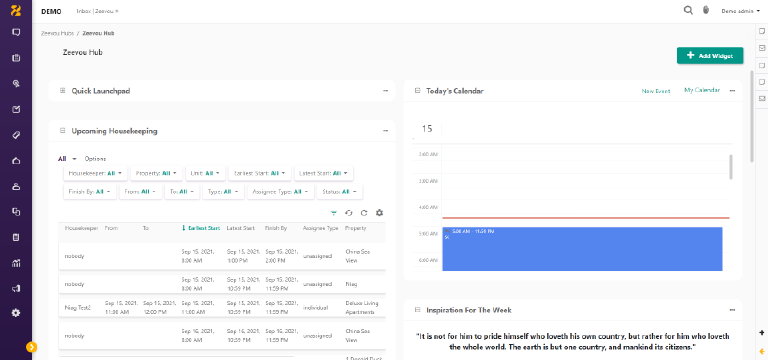Screen dimensions: 768x360
Task: Open the Today's Calendar options menu
Action: point(732,91)
